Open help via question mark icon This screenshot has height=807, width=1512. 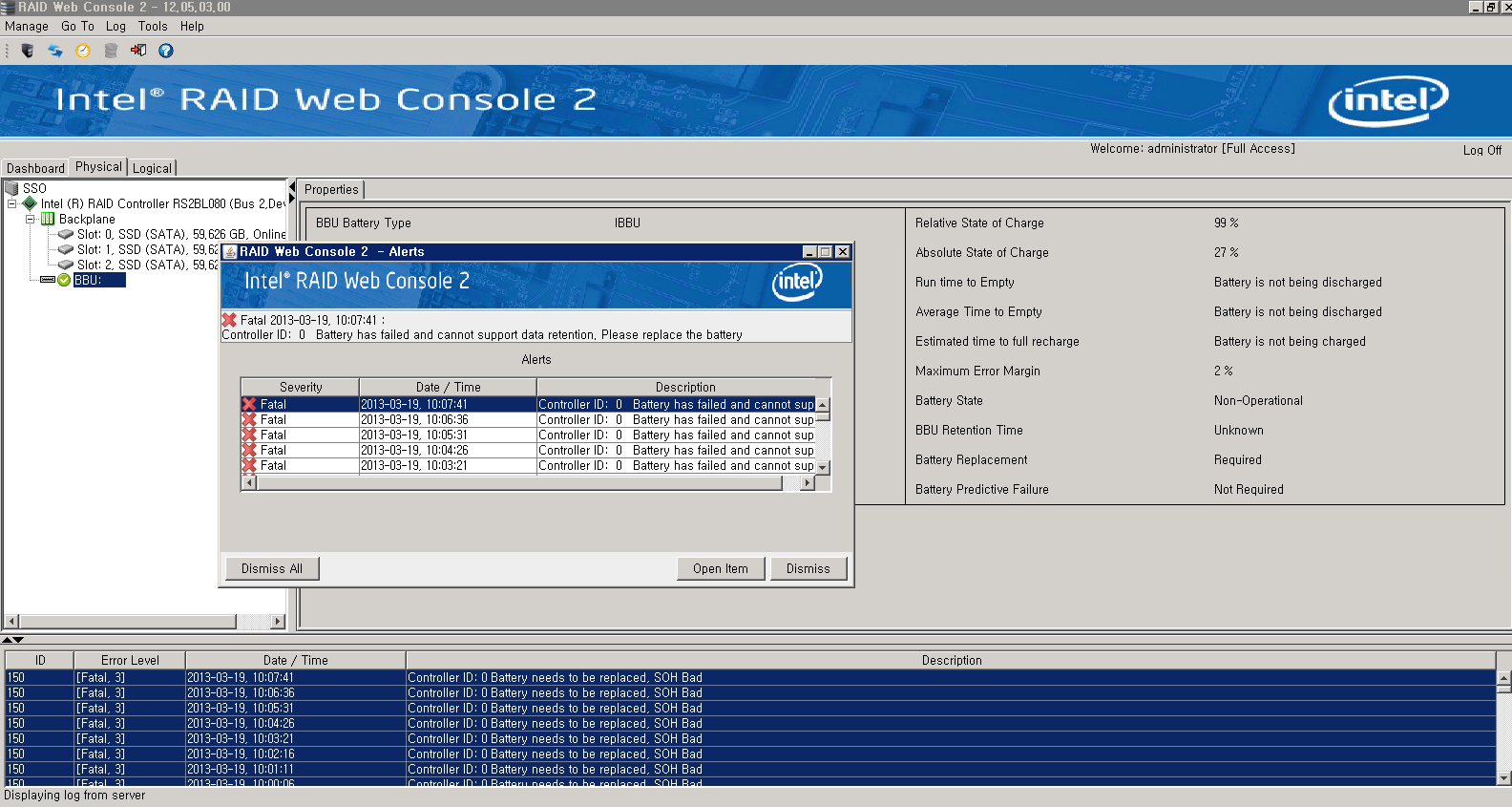(166, 51)
